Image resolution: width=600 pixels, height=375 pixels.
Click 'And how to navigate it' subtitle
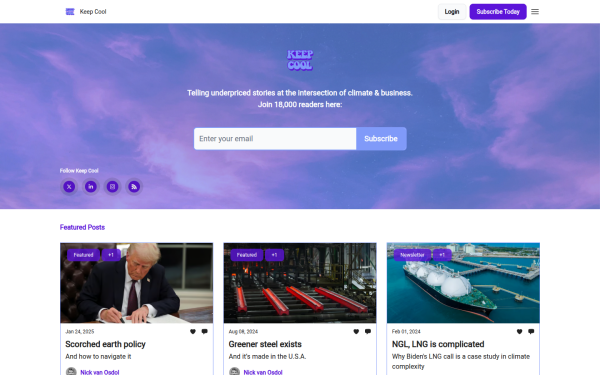coord(98,356)
